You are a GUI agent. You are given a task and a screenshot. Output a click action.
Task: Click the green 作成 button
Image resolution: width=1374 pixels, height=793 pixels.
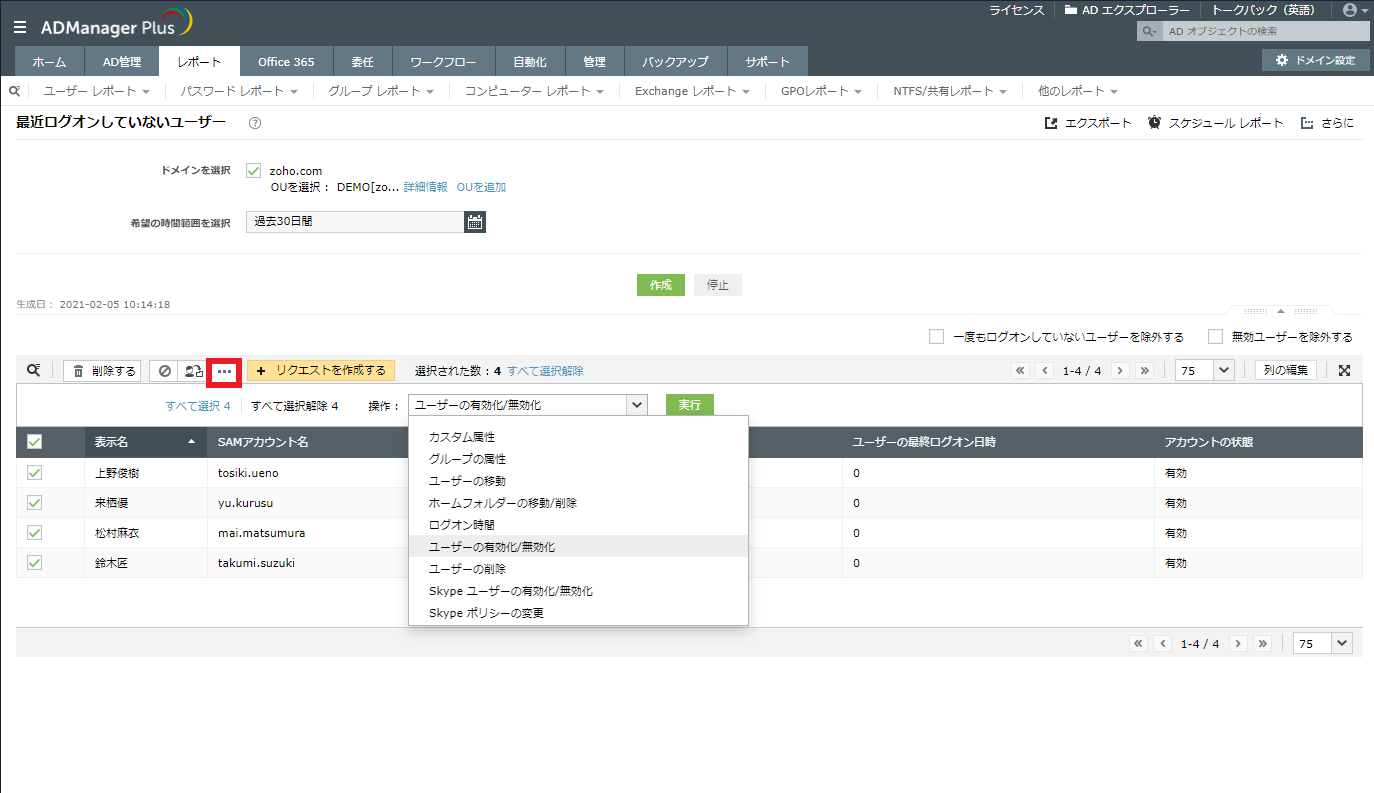point(661,285)
